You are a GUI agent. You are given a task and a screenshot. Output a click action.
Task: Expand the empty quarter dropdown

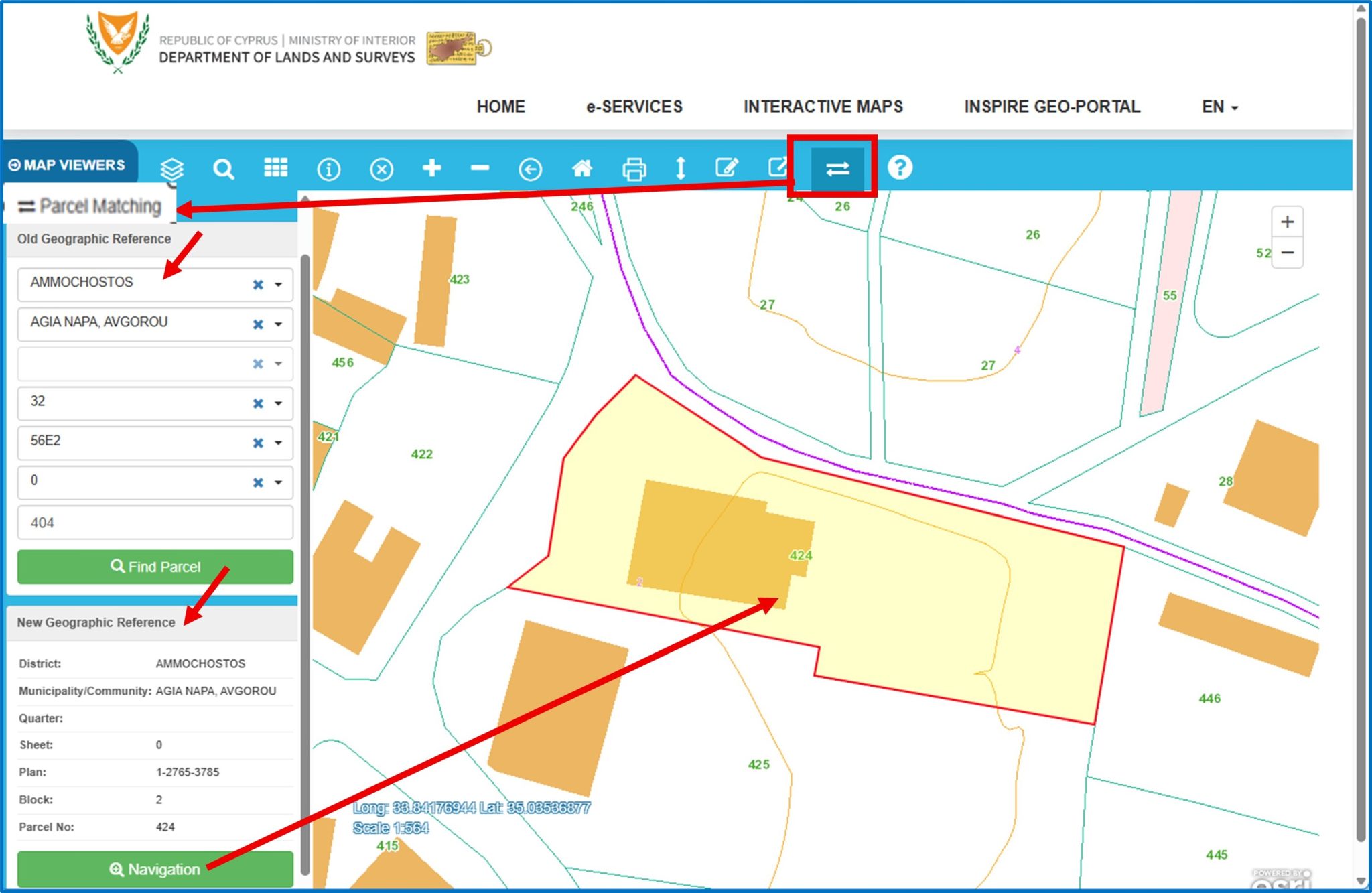pyautogui.click(x=279, y=364)
